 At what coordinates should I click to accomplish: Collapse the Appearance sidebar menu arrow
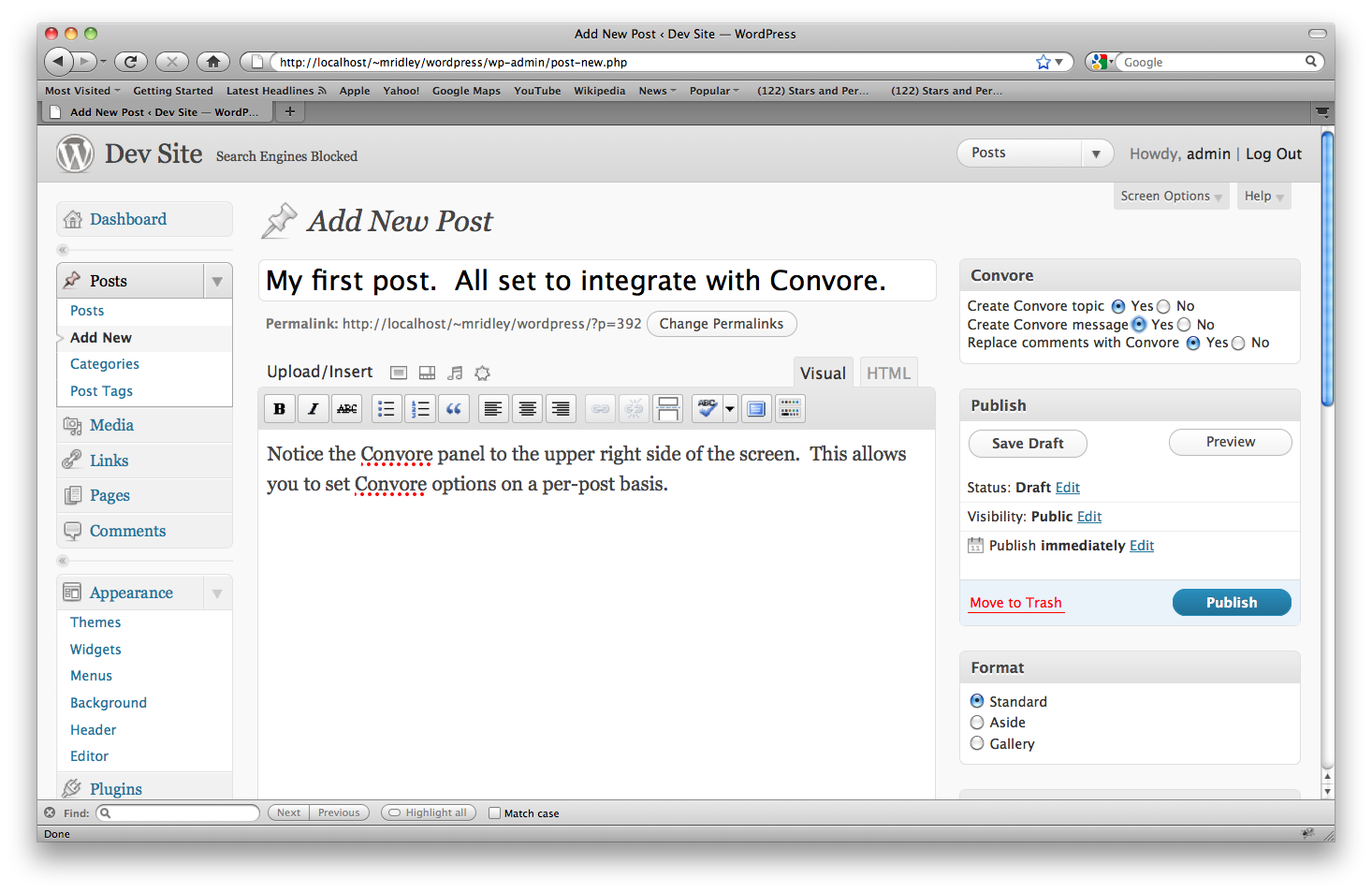coord(217,593)
